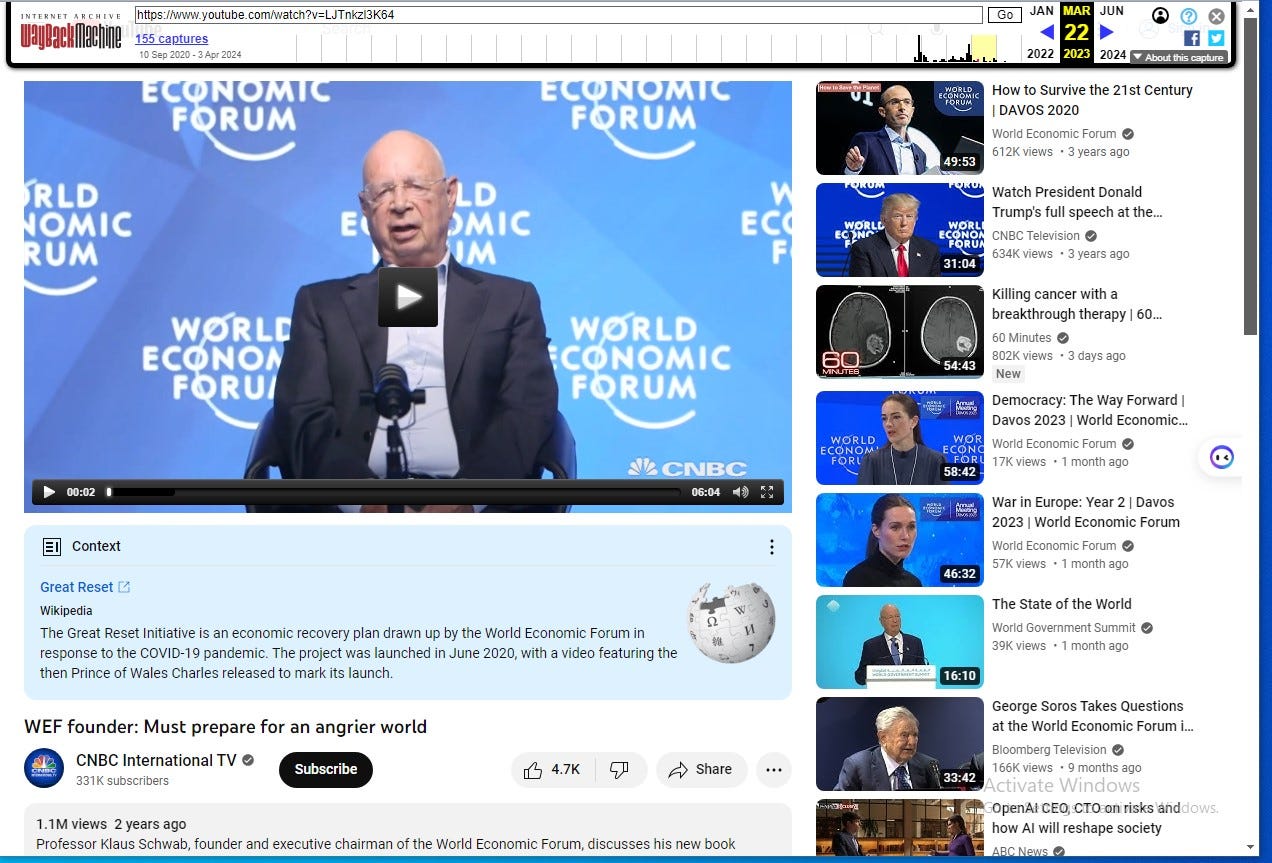1272x863 pixels.
Task: Click the Wayback capture timeline histogram
Action: [x=659, y=47]
